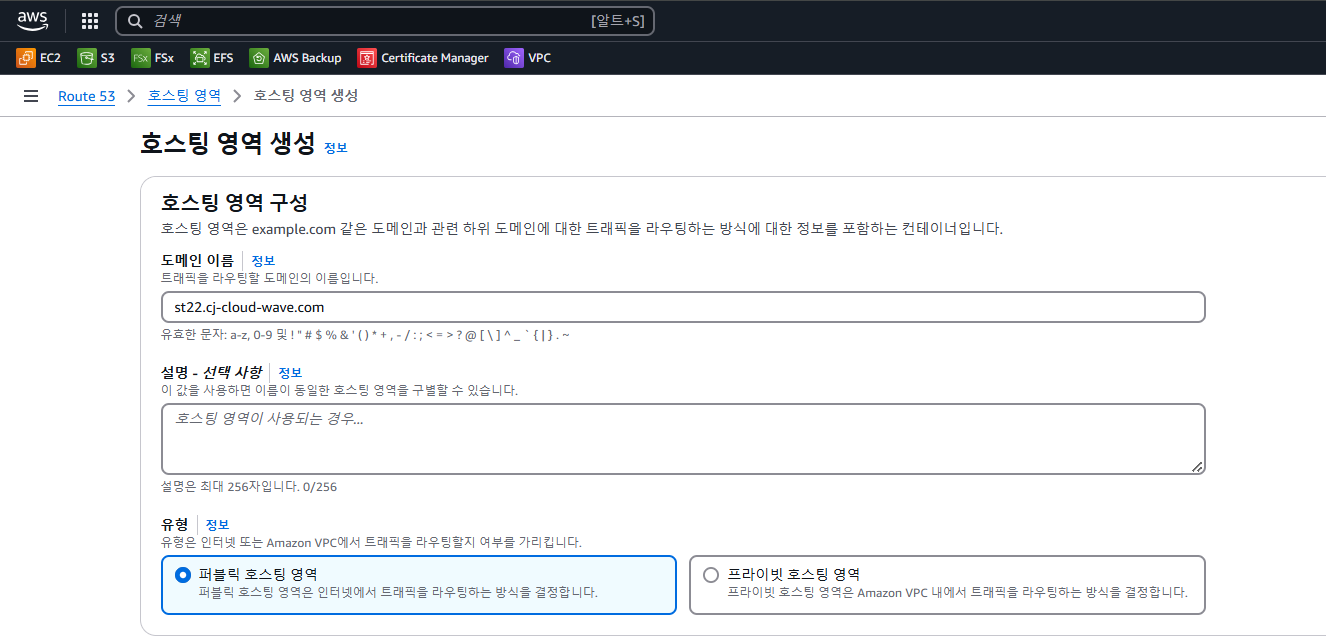Image resolution: width=1326 pixels, height=641 pixels.
Task: Select the 퍼블릭 호스팅 영역 radio button
Action: click(x=182, y=575)
